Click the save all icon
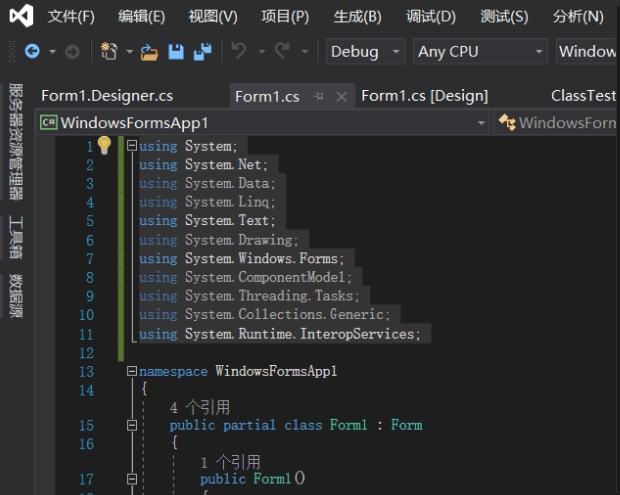 [202, 52]
